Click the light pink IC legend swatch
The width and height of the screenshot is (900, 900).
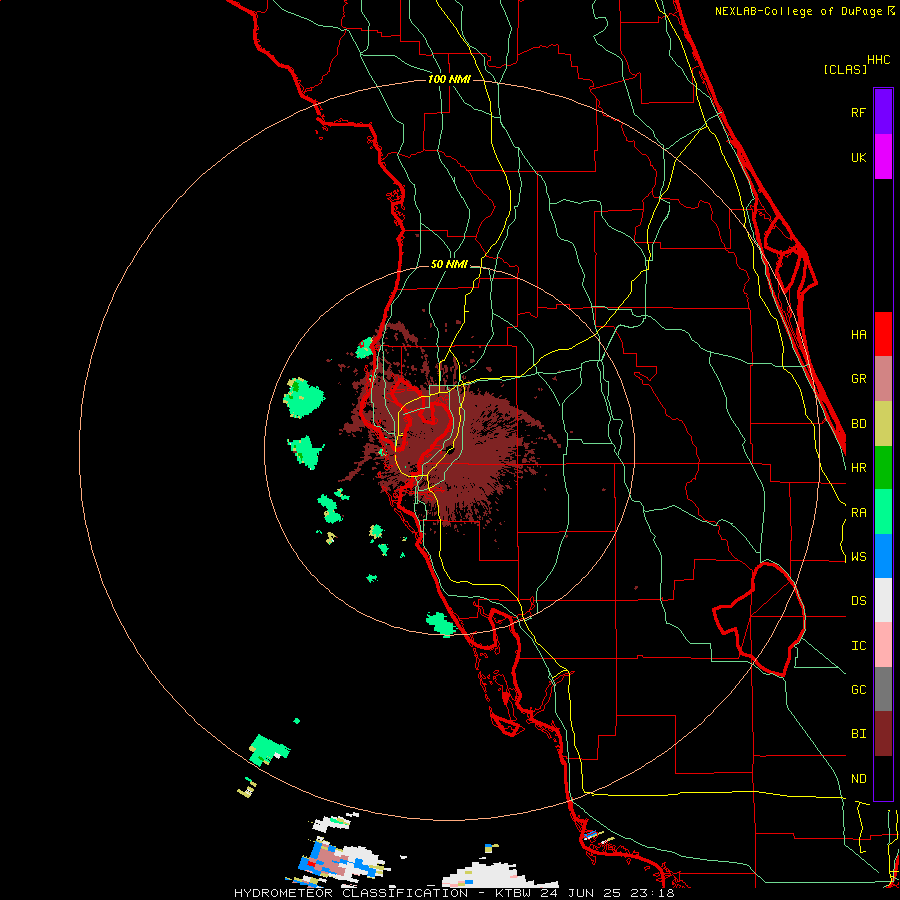click(883, 645)
